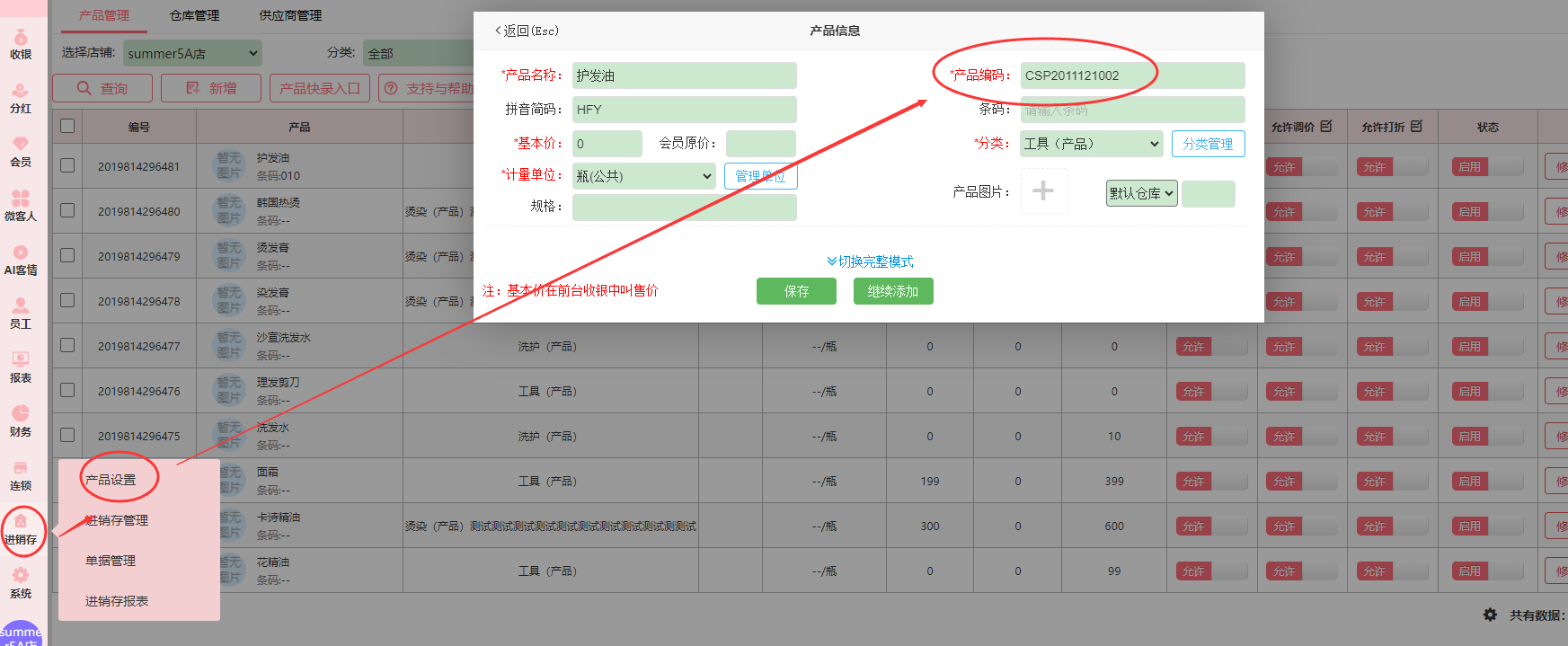
Task: Select 单据管理 in the submenu
Action: pyautogui.click(x=111, y=561)
